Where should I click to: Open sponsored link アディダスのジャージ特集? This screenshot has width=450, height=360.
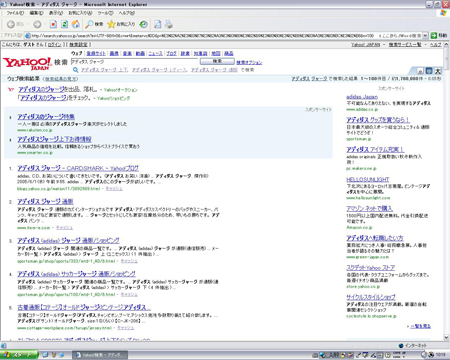pos(46,117)
